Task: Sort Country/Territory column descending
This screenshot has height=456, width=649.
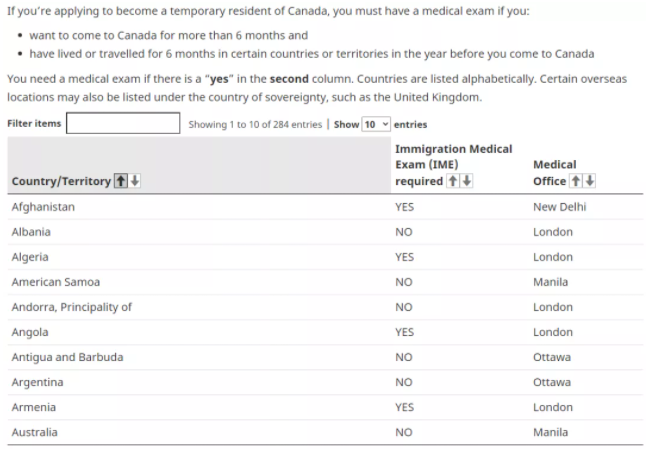Action: pyautogui.click(x=135, y=181)
